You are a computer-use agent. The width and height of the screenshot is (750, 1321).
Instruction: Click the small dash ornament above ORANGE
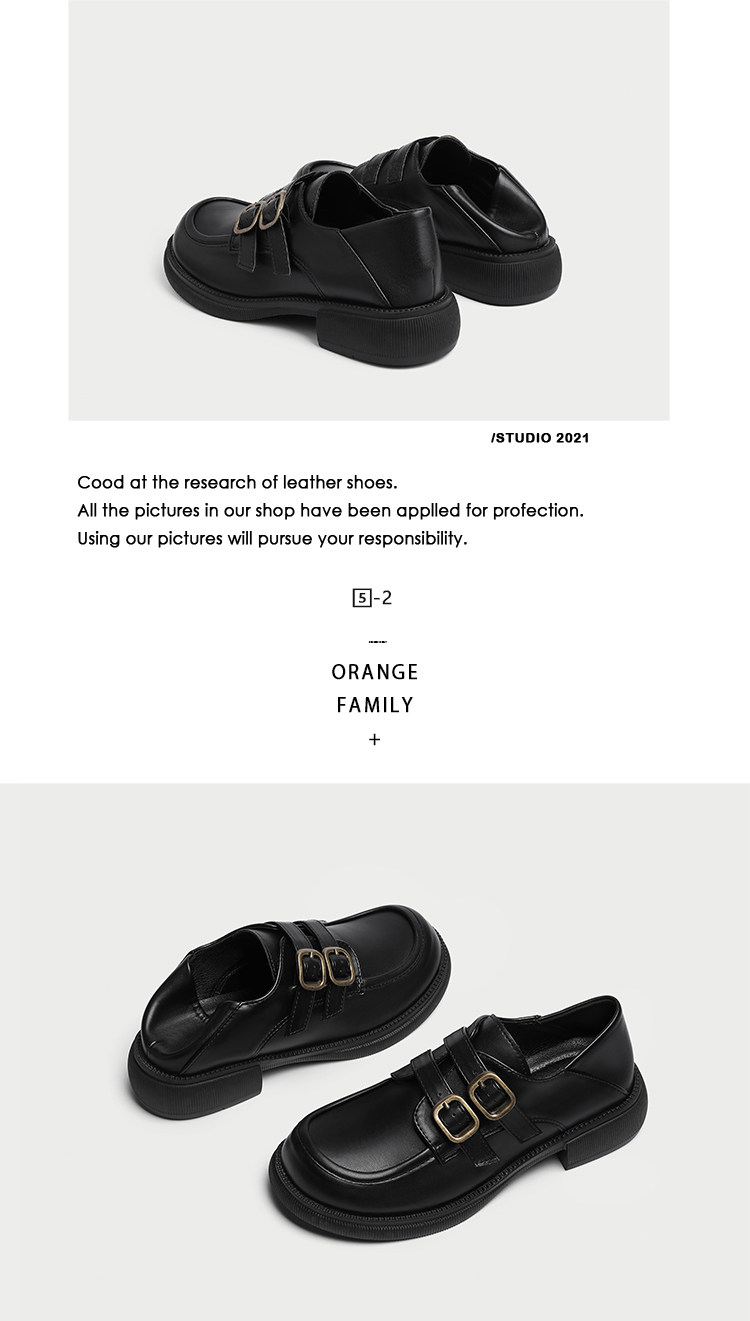coord(377,641)
